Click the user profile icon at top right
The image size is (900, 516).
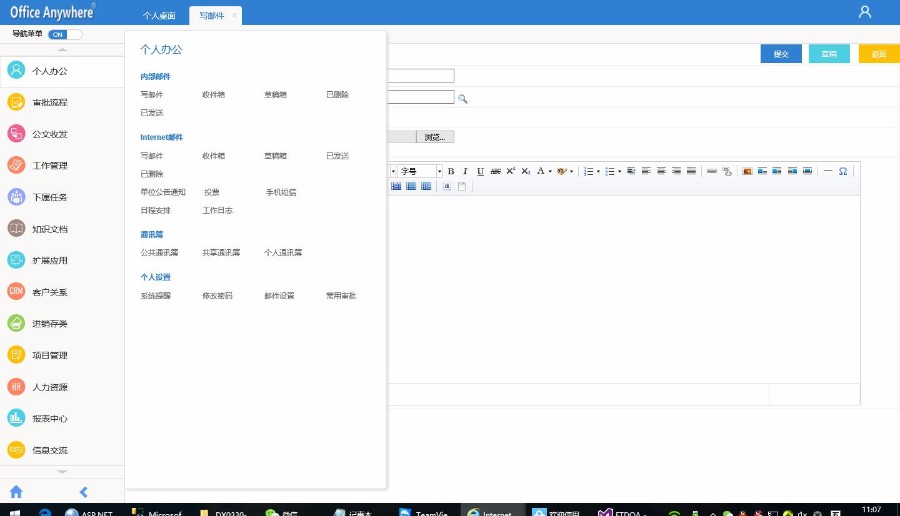pos(864,12)
